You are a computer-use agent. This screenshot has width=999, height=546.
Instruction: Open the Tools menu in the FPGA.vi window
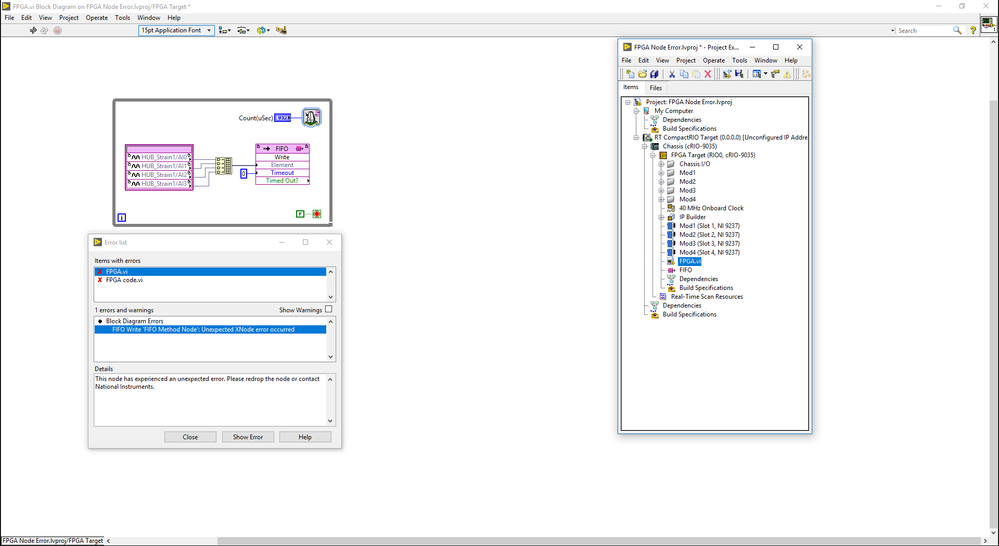[x=122, y=18]
